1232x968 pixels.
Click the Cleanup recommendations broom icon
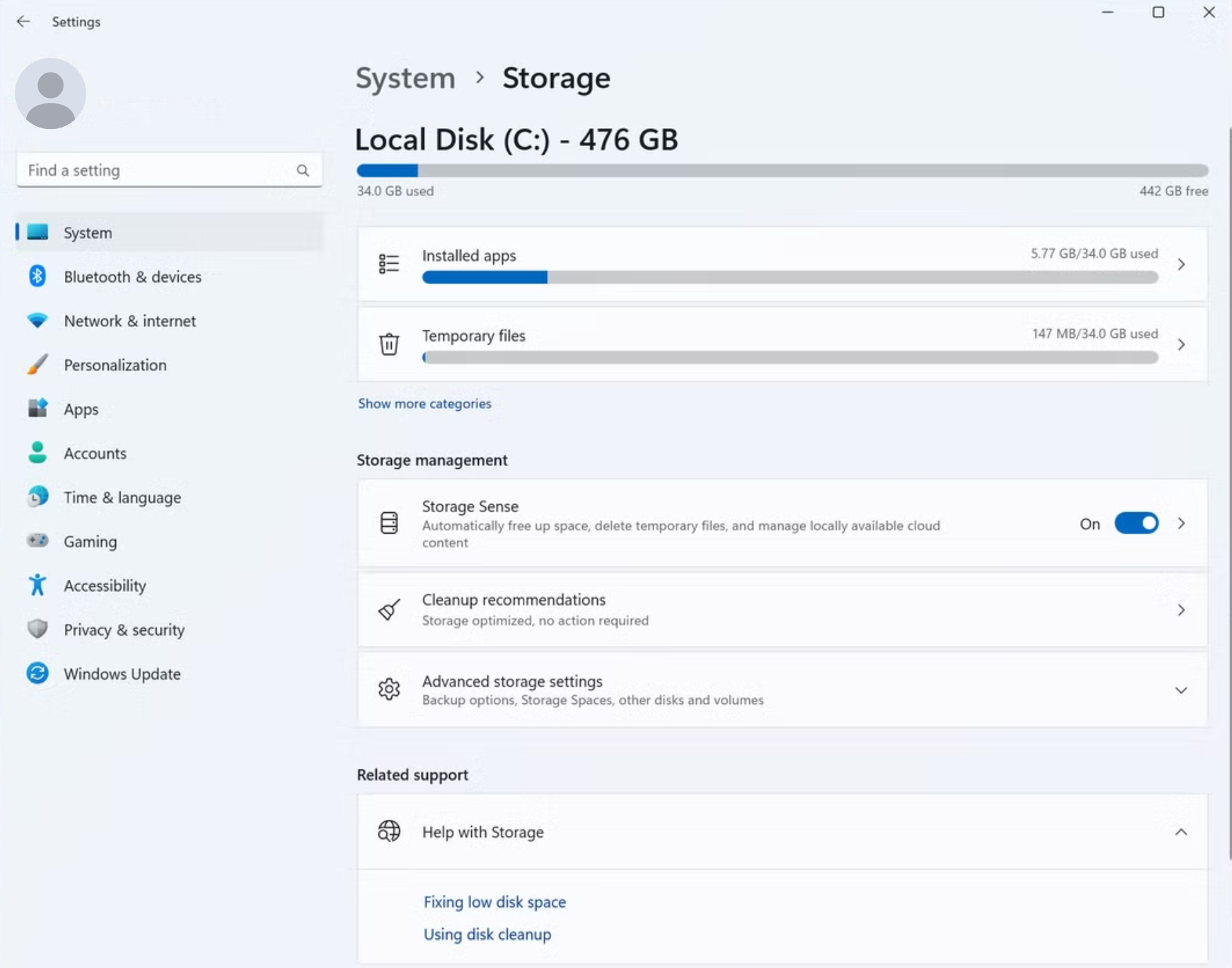(x=389, y=610)
